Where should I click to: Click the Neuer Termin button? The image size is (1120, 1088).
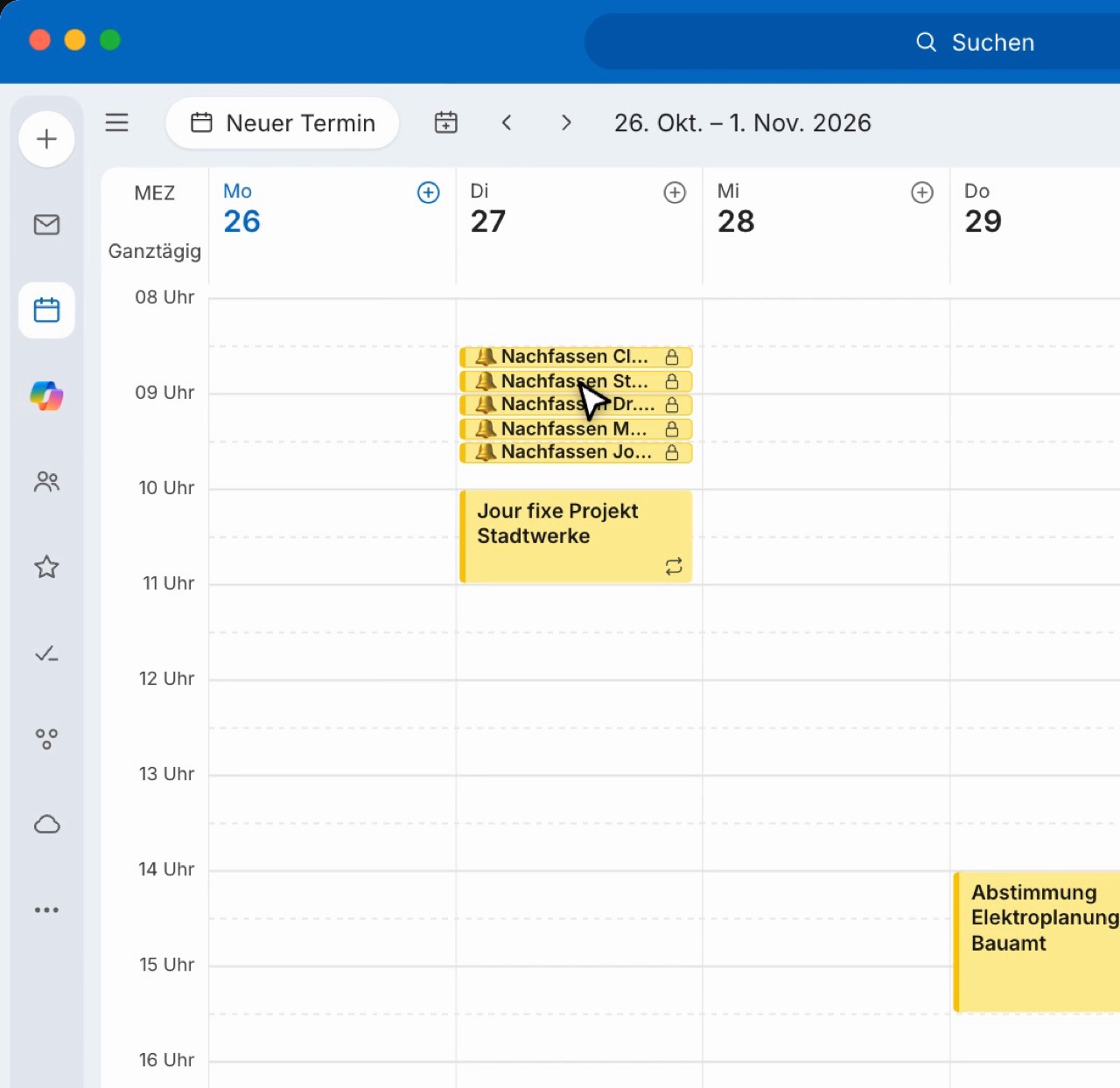click(x=283, y=123)
